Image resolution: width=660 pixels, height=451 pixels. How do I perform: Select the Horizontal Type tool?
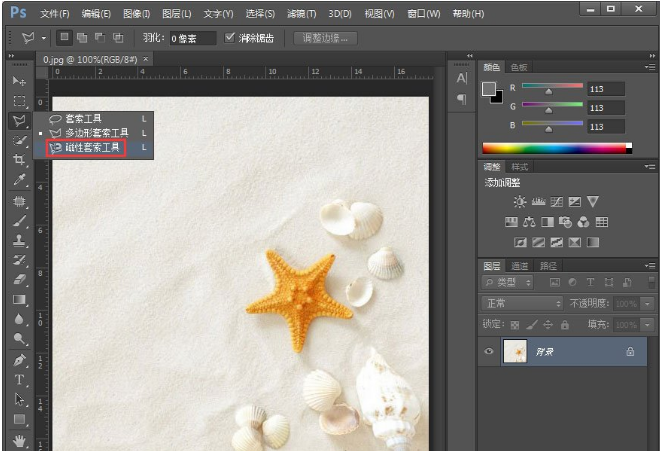(19, 379)
